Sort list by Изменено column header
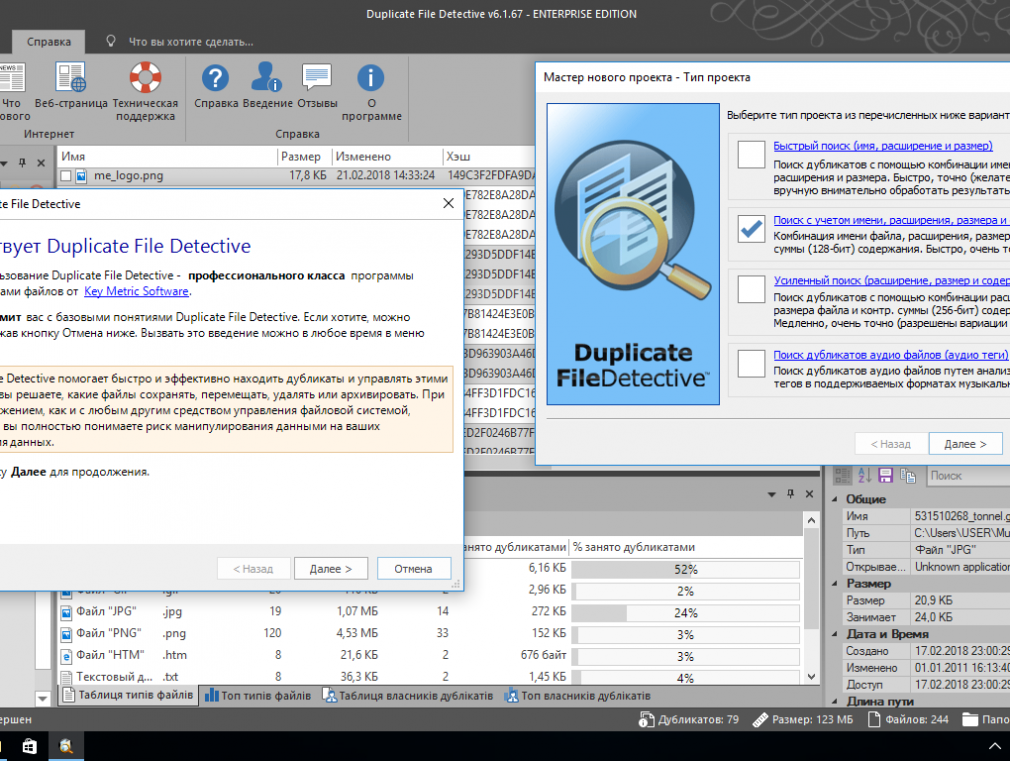The image size is (1010, 761). [387, 157]
